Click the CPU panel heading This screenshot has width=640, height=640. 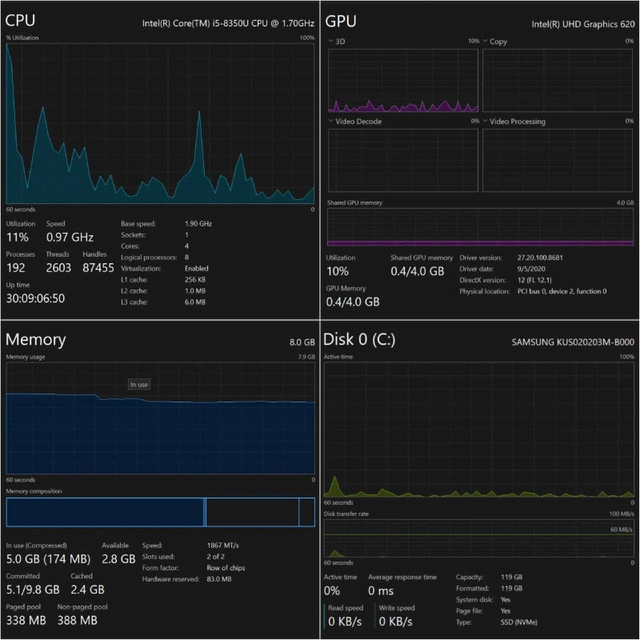[x=22, y=19]
